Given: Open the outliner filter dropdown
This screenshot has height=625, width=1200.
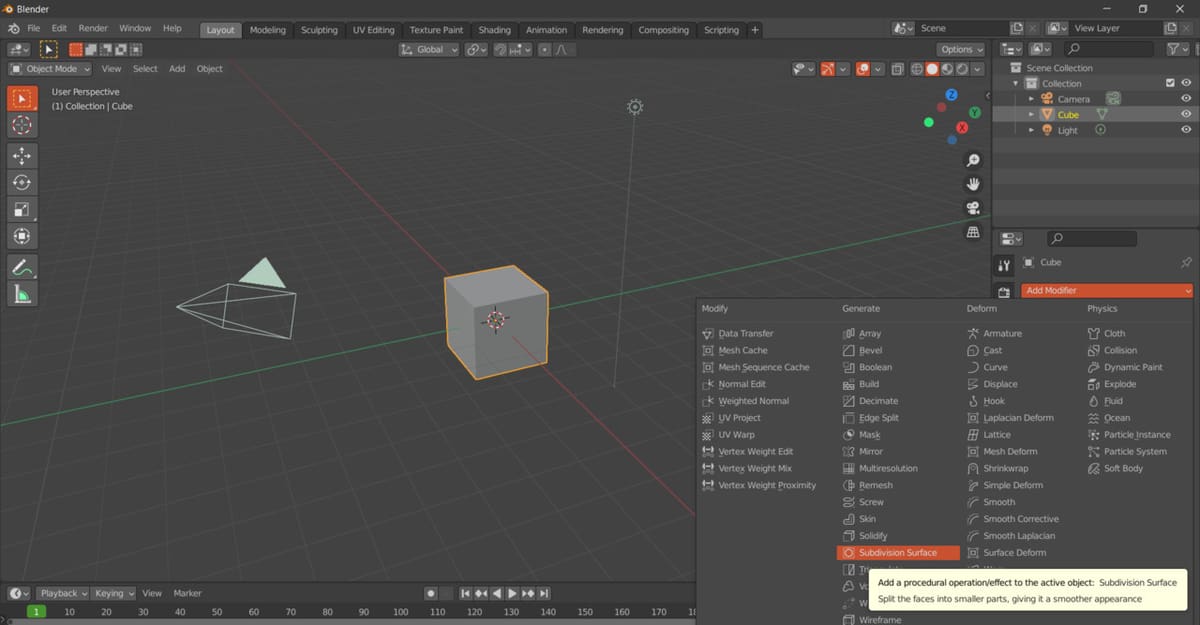Looking at the screenshot, I should tap(1179, 49).
